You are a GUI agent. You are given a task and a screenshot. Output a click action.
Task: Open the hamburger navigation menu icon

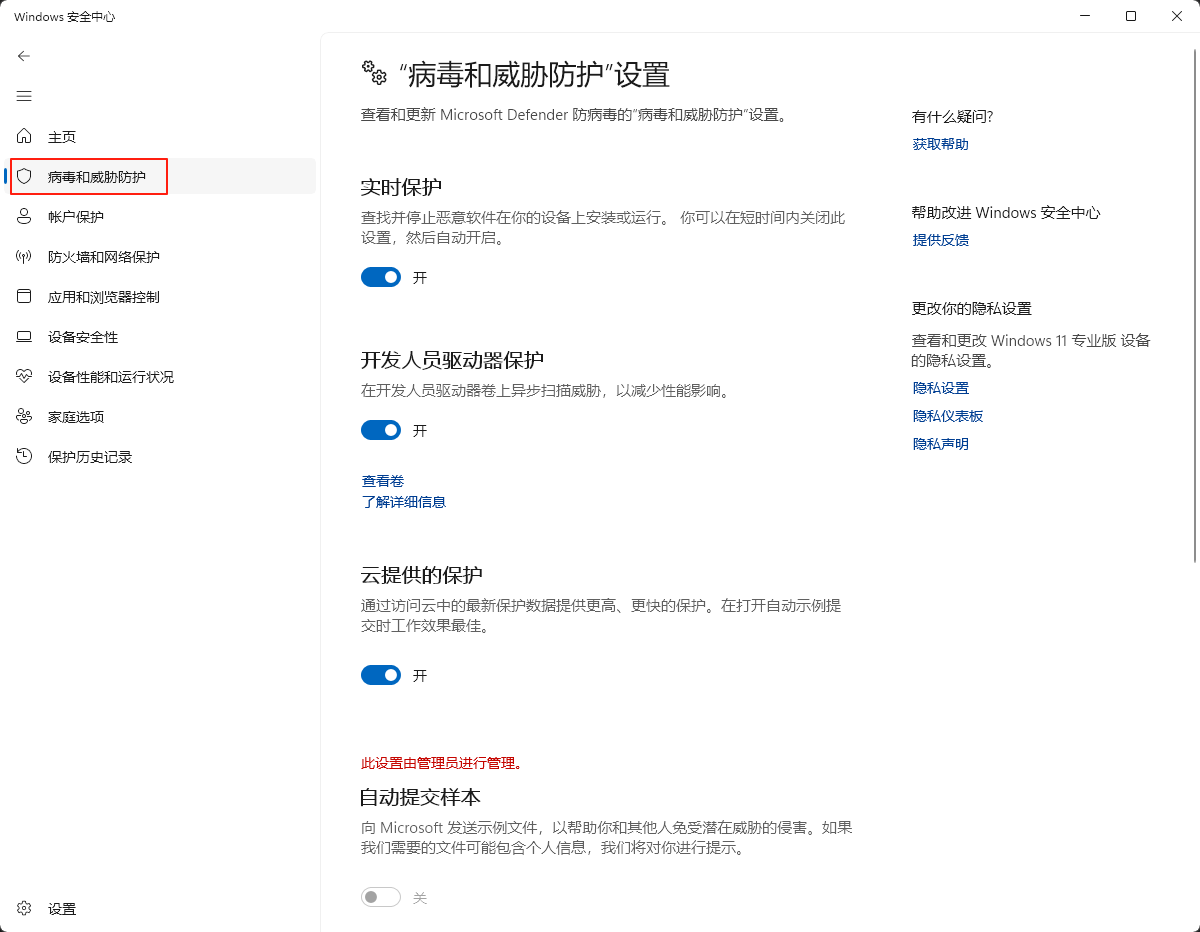(x=24, y=96)
